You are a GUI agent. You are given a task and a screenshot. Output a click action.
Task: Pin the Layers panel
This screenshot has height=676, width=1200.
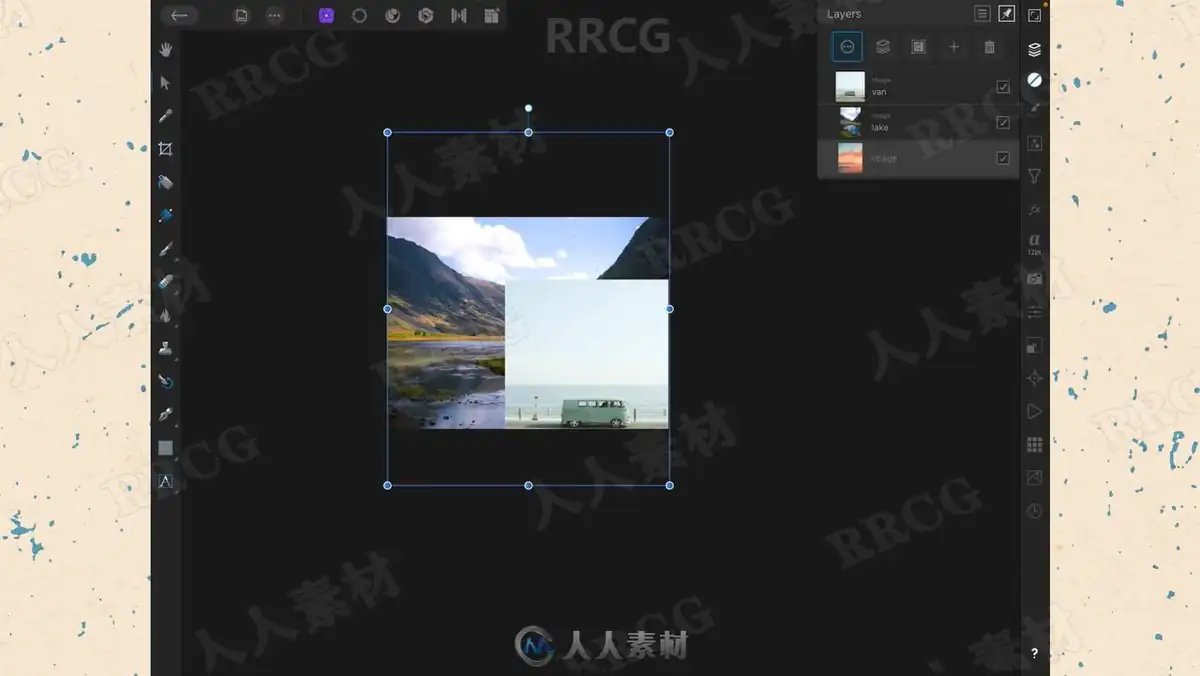1006,14
